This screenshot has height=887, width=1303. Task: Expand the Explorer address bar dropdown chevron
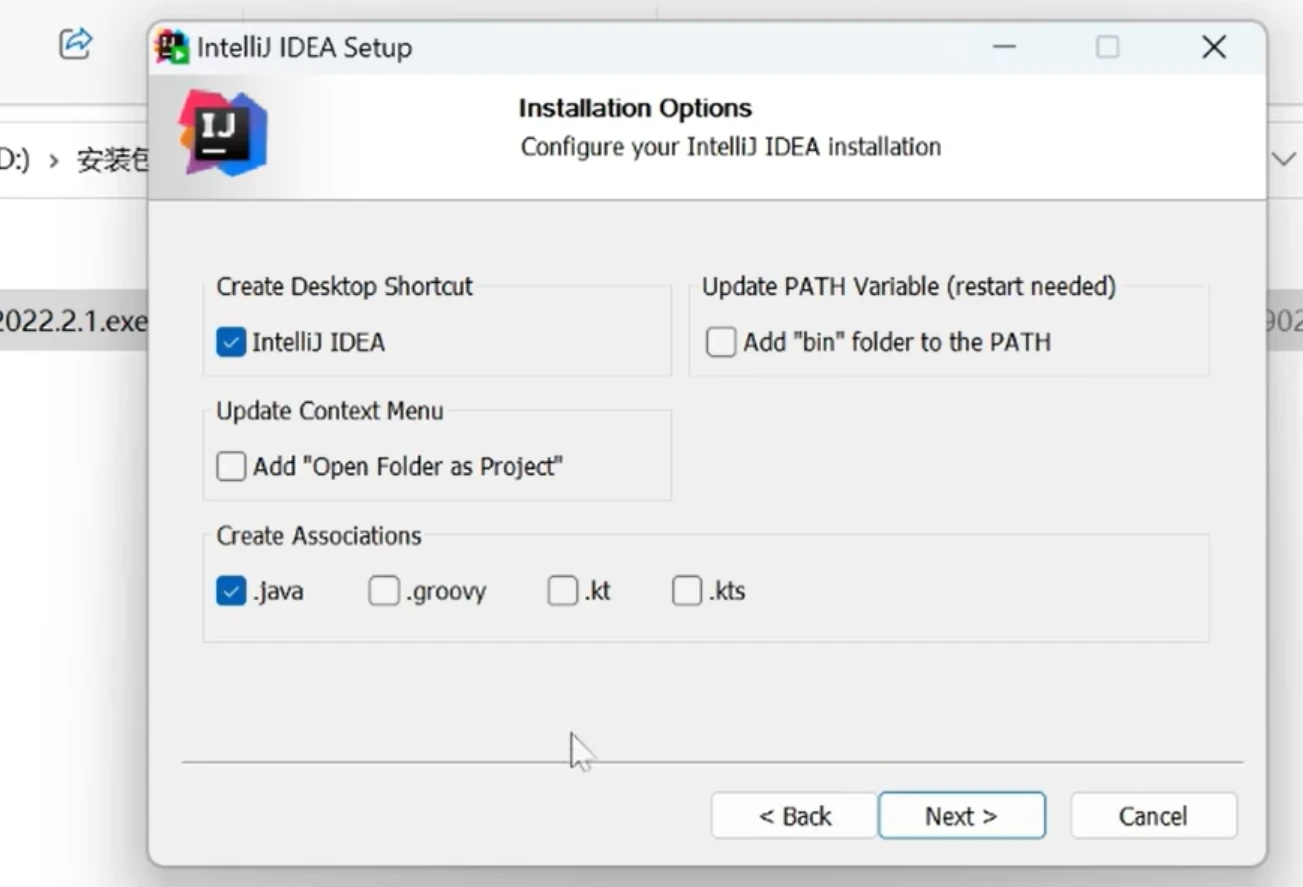click(x=1283, y=159)
